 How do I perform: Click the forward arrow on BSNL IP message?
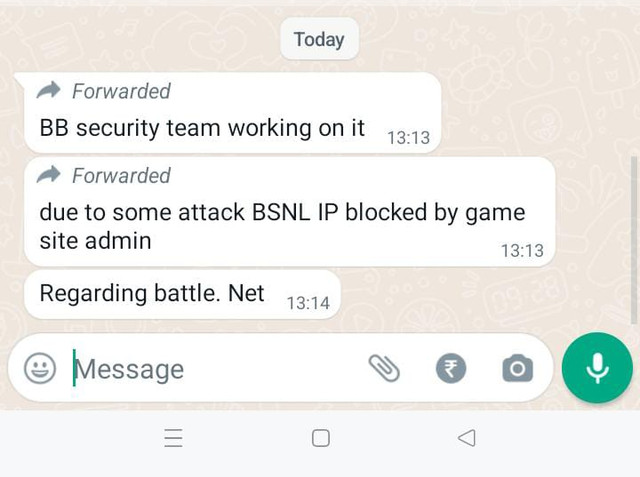tap(49, 175)
